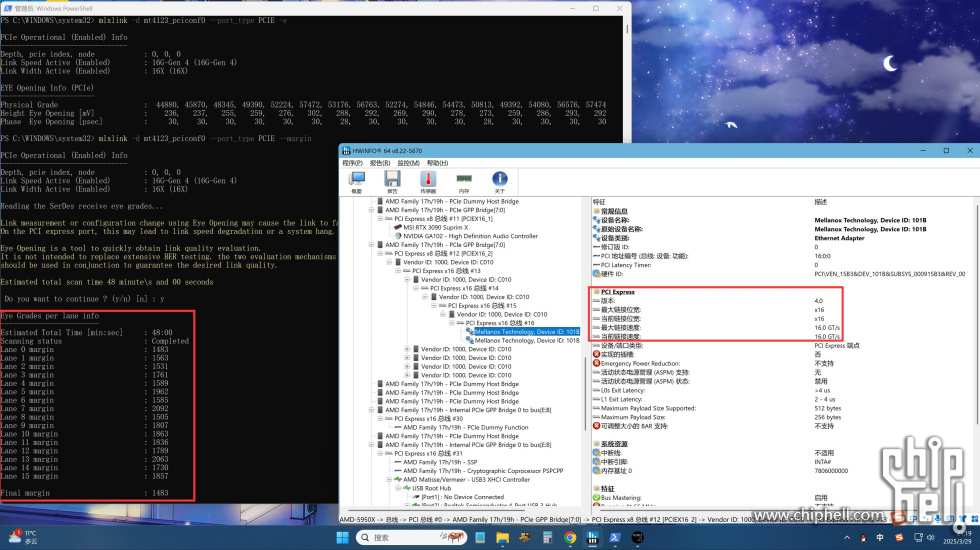The image size is (980, 550).
Task: Click the Sogou input tray icon
Action: (x=899, y=538)
